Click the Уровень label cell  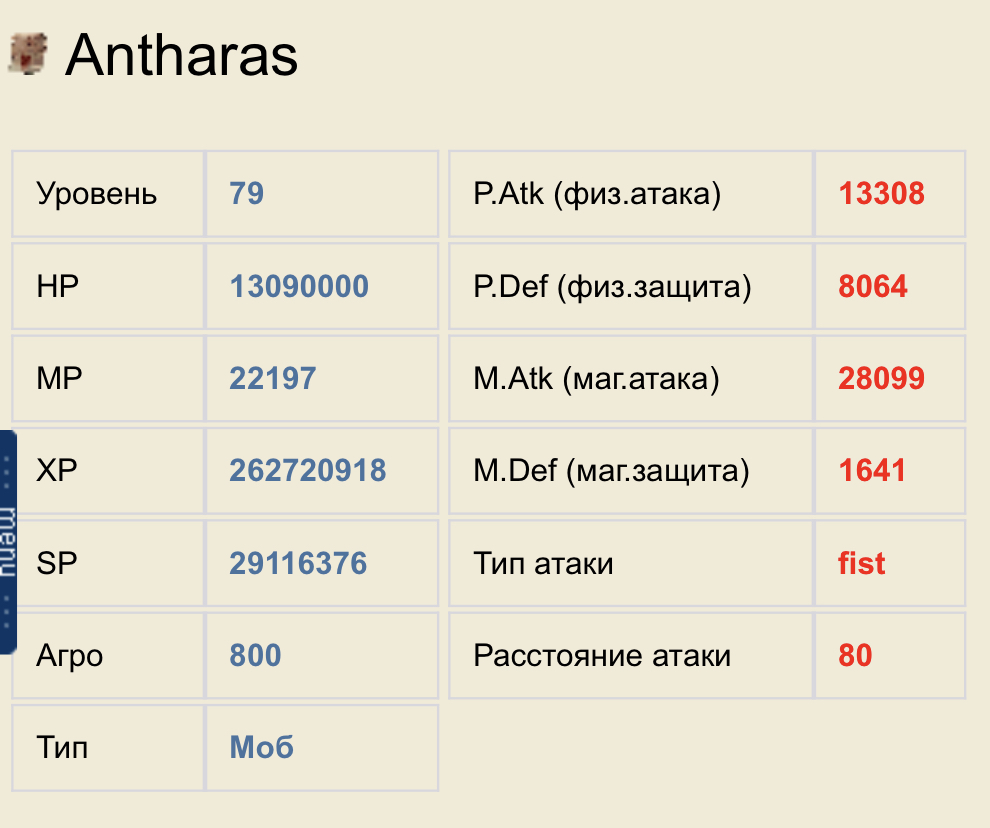tap(108, 194)
